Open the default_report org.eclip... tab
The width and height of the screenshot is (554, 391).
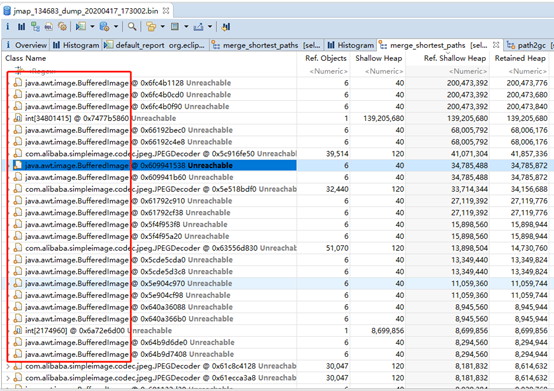[x=155, y=45]
